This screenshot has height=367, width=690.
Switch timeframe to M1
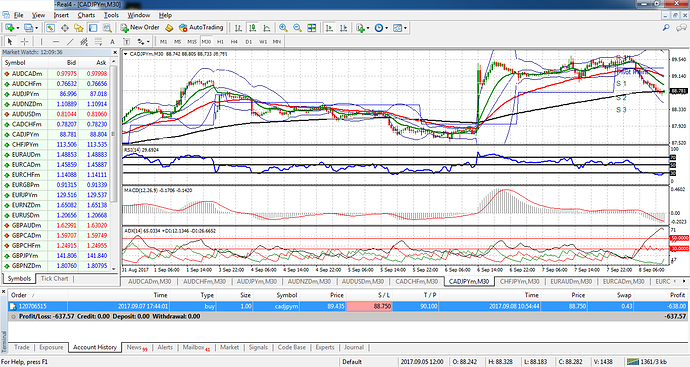click(x=164, y=42)
